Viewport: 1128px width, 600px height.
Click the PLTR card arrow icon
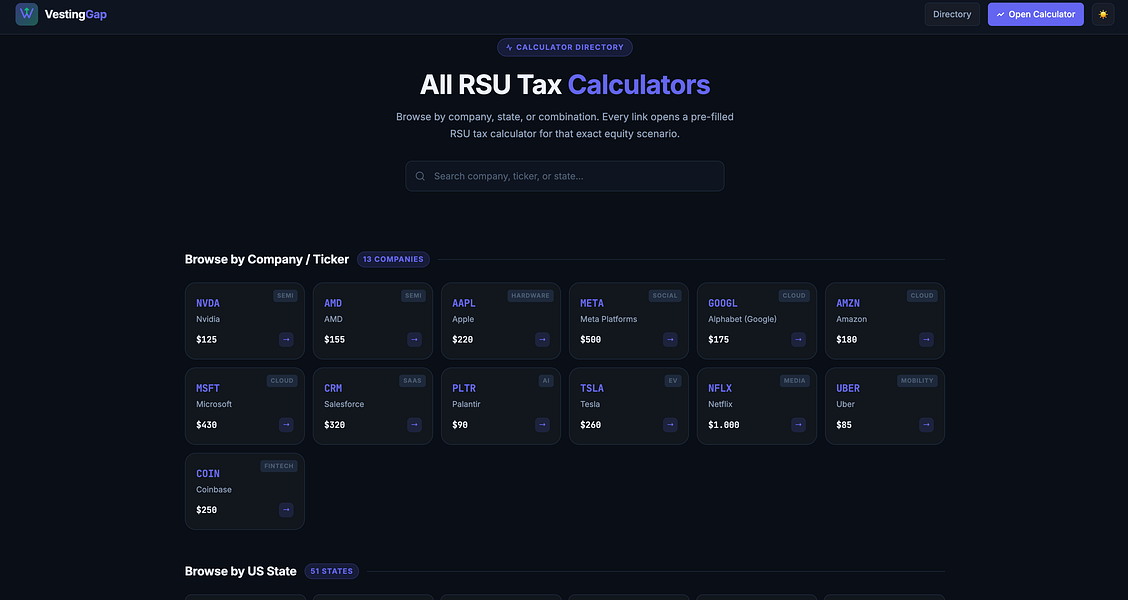point(542,424)
